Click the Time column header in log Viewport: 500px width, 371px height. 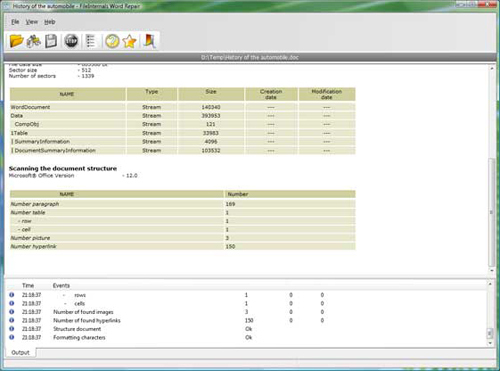[x=28, y=285]
